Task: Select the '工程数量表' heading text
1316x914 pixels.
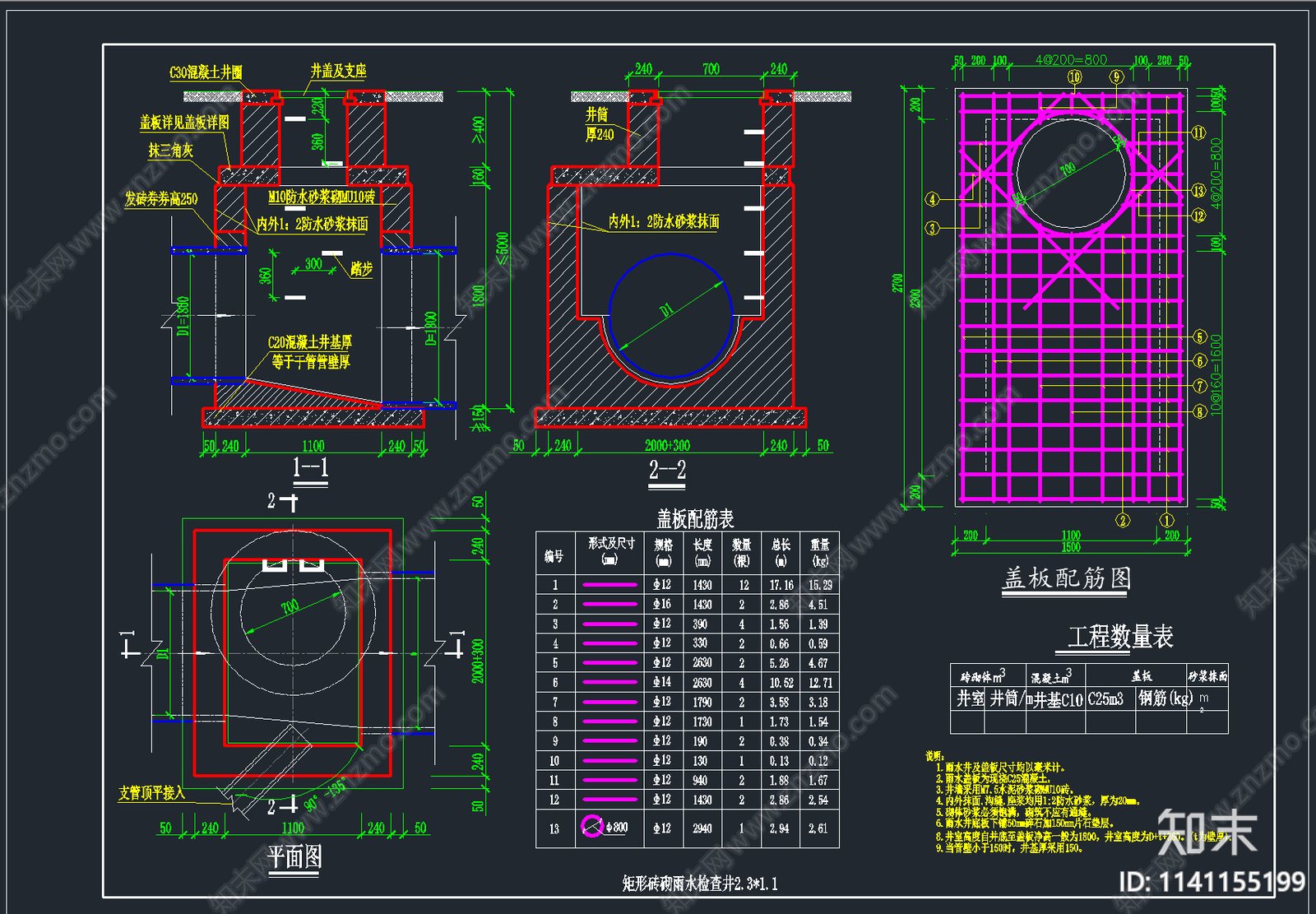Action: click(1120, 636)
